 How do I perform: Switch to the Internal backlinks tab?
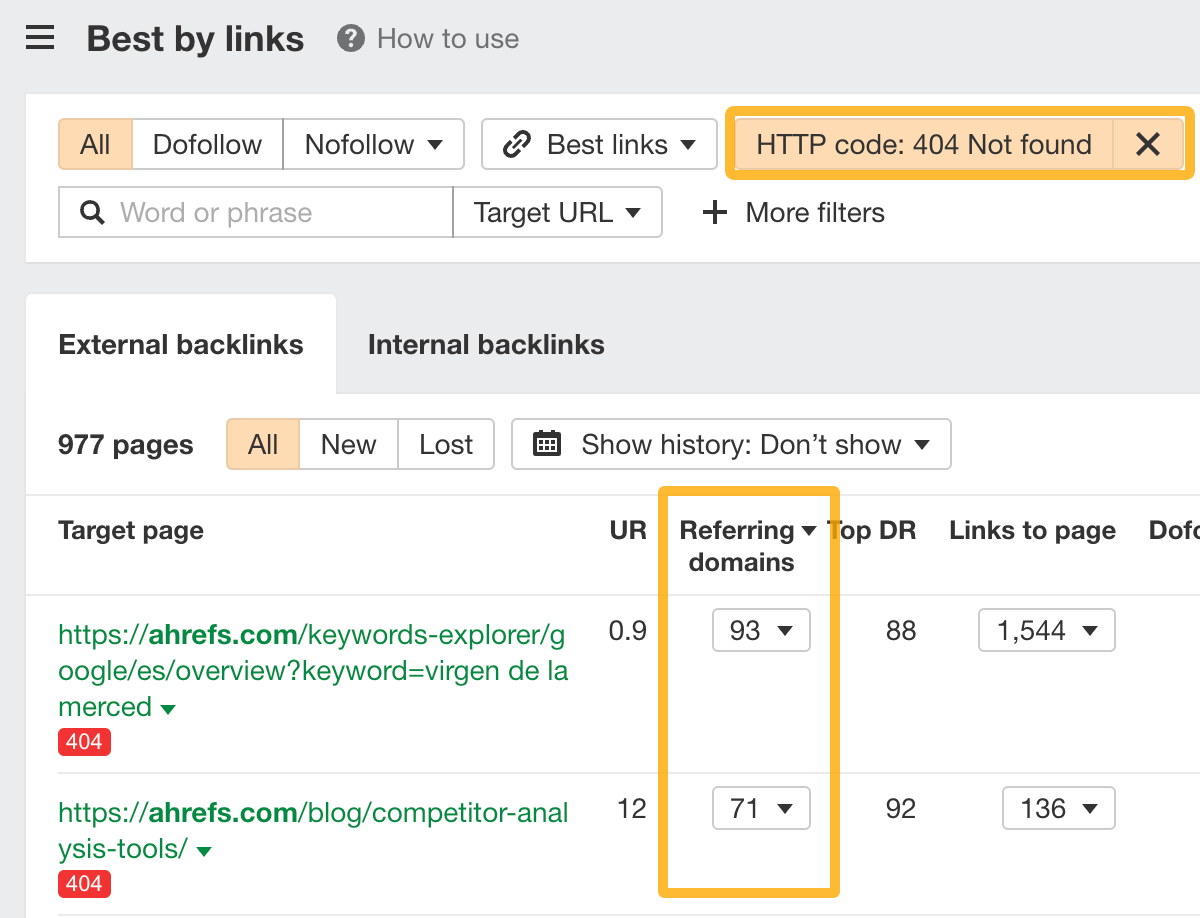[x=485, y=344]
